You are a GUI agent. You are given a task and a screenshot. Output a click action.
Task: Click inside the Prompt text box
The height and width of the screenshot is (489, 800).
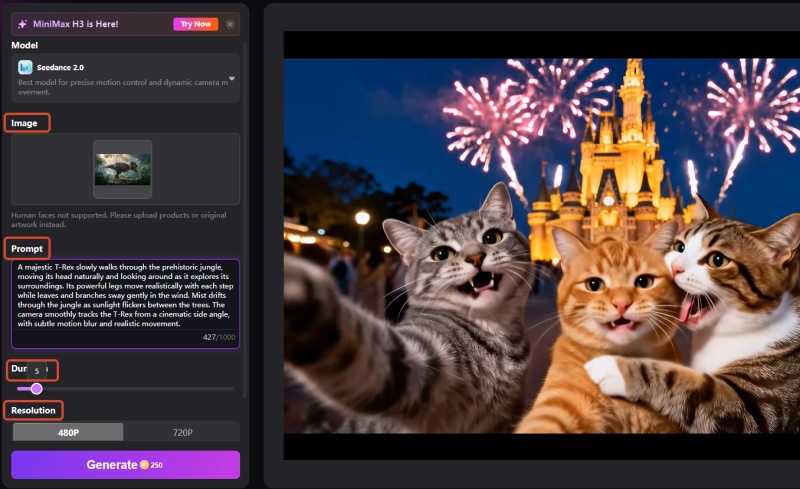pos(126,304)
